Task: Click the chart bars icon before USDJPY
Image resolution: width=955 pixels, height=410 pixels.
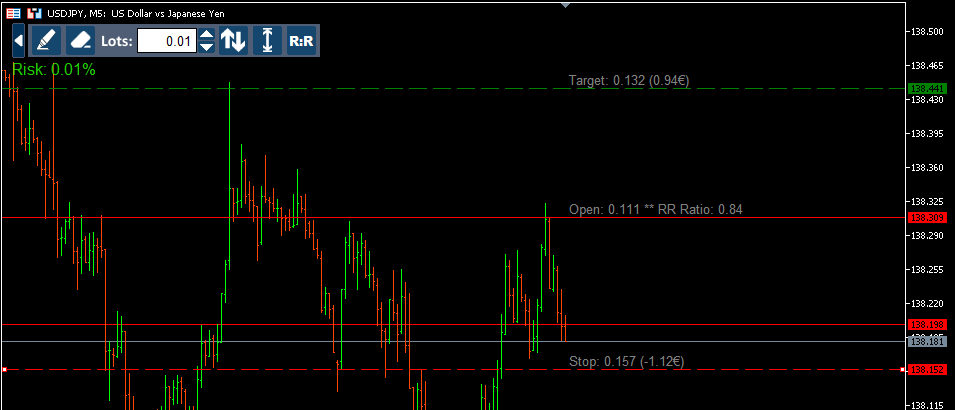Action: (x=36, y=12)
